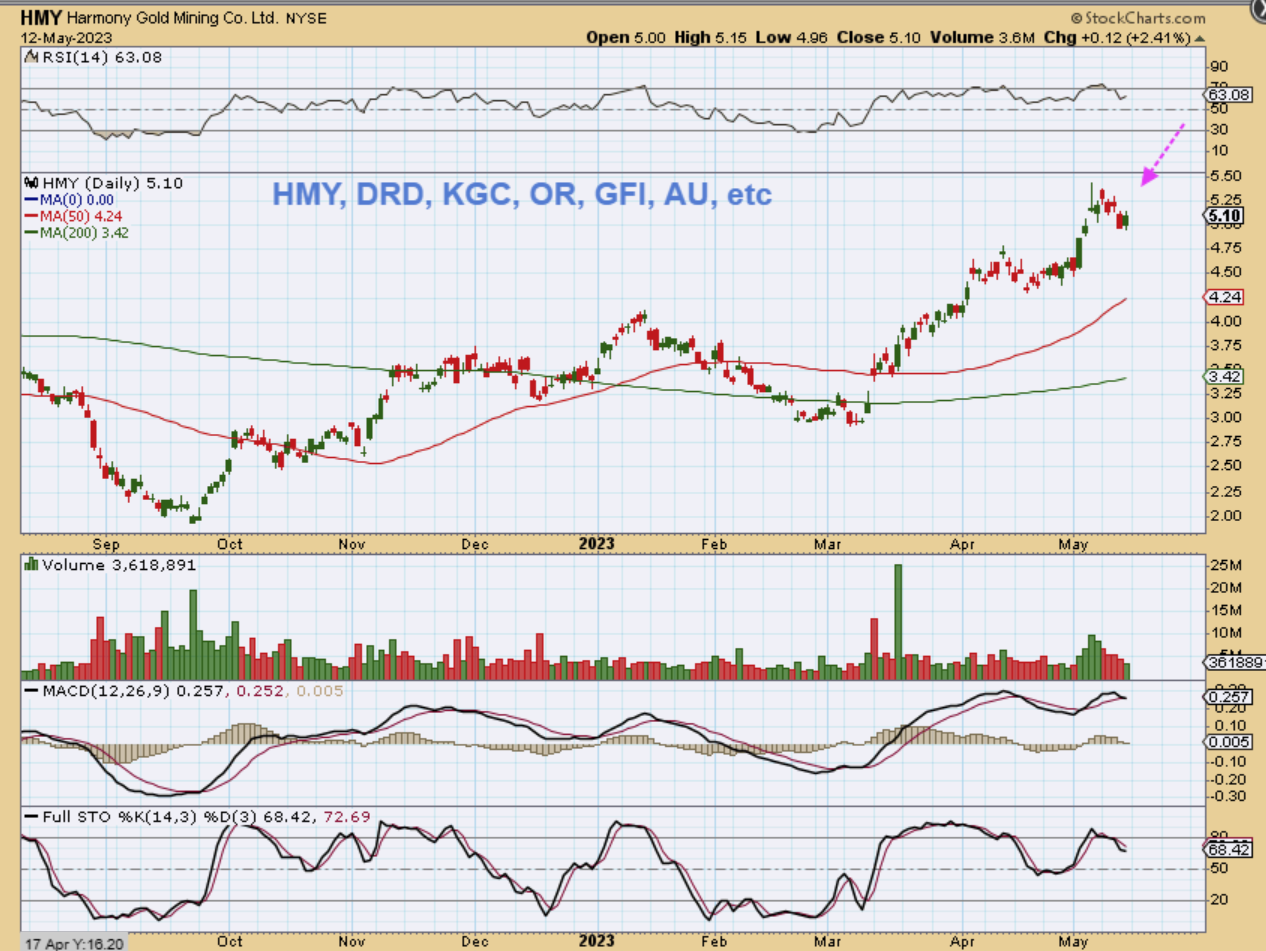This screenshot has width=1266, height=951.
Task: Click the 5.10 last price tag
Action: pyautogui.click(x=1224, y=215)
